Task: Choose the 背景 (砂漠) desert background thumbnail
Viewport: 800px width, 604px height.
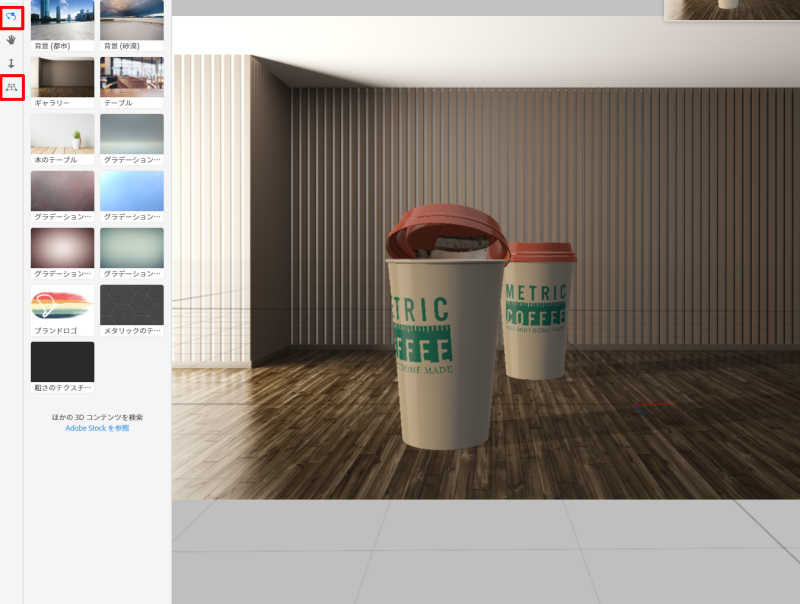Action: point(131,20)
